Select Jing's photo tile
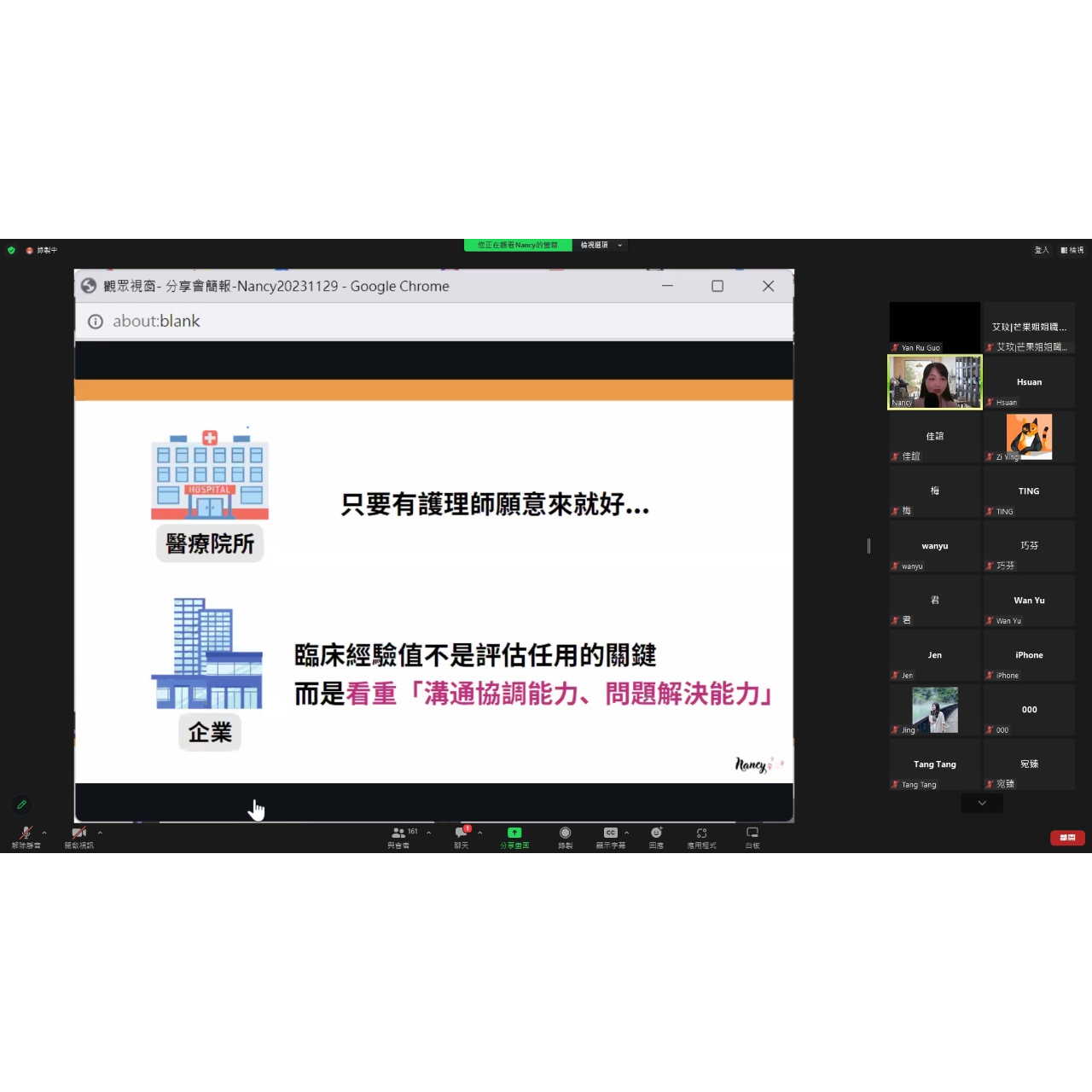The image size is (1092, 1092). [935, 710]
